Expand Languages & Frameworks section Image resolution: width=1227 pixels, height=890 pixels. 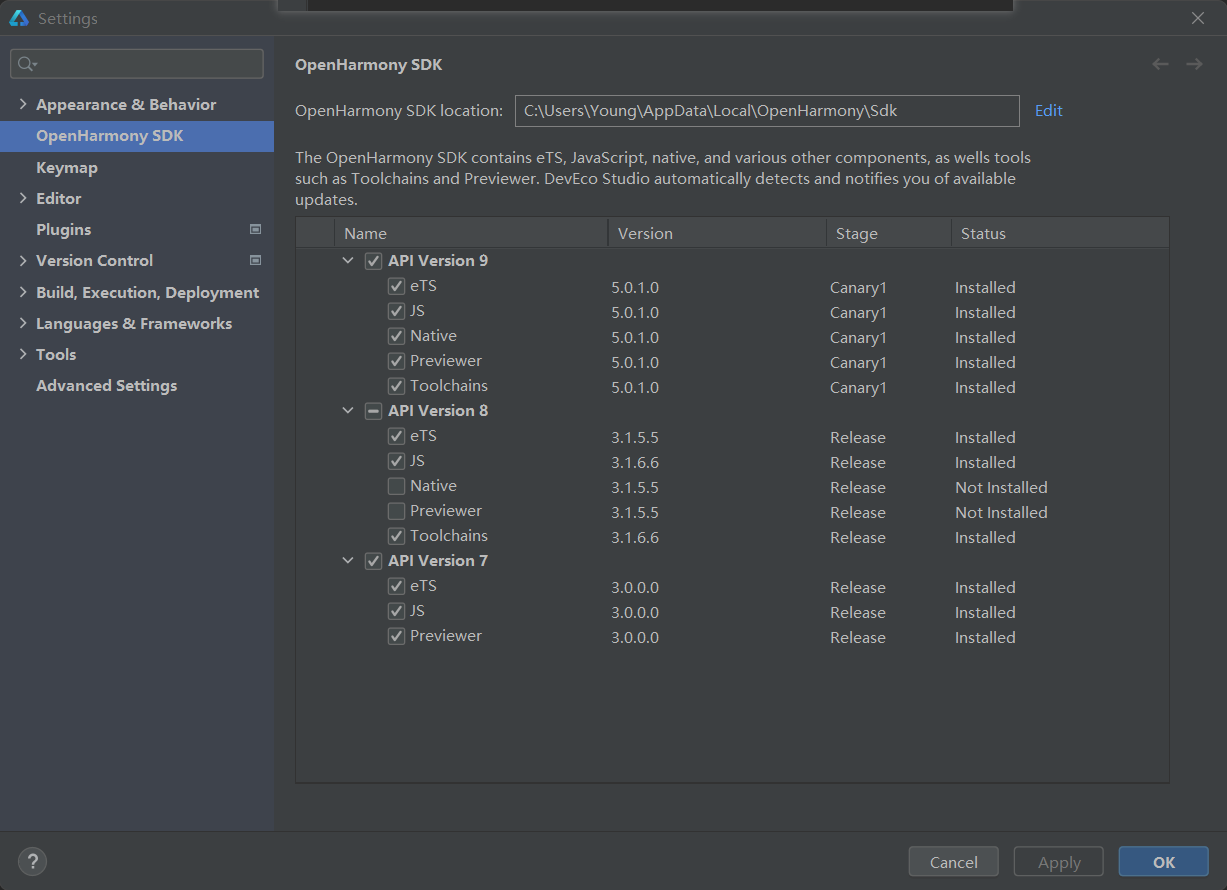[x=23, y=323]
